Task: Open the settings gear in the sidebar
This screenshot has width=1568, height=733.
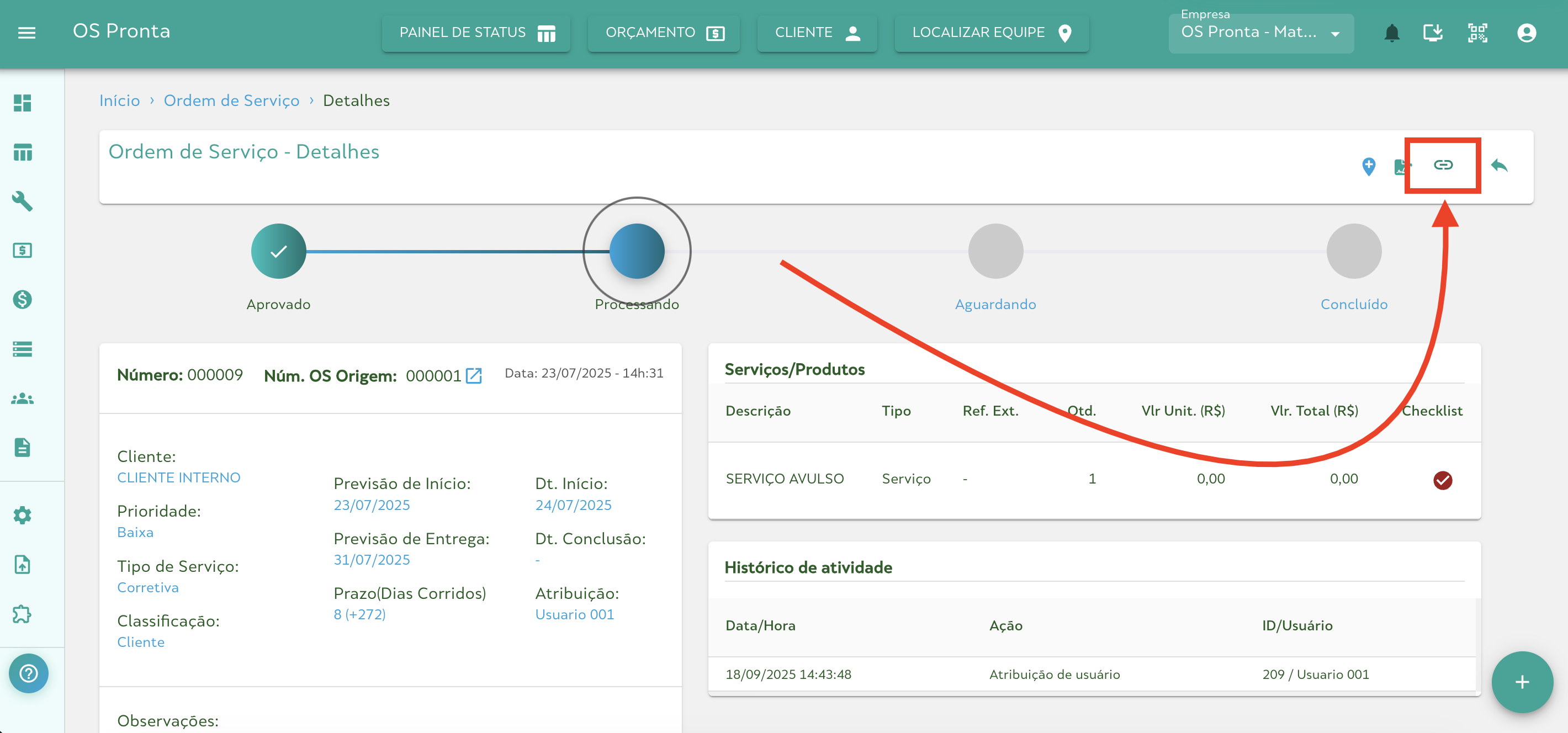Action: (22, 514)
